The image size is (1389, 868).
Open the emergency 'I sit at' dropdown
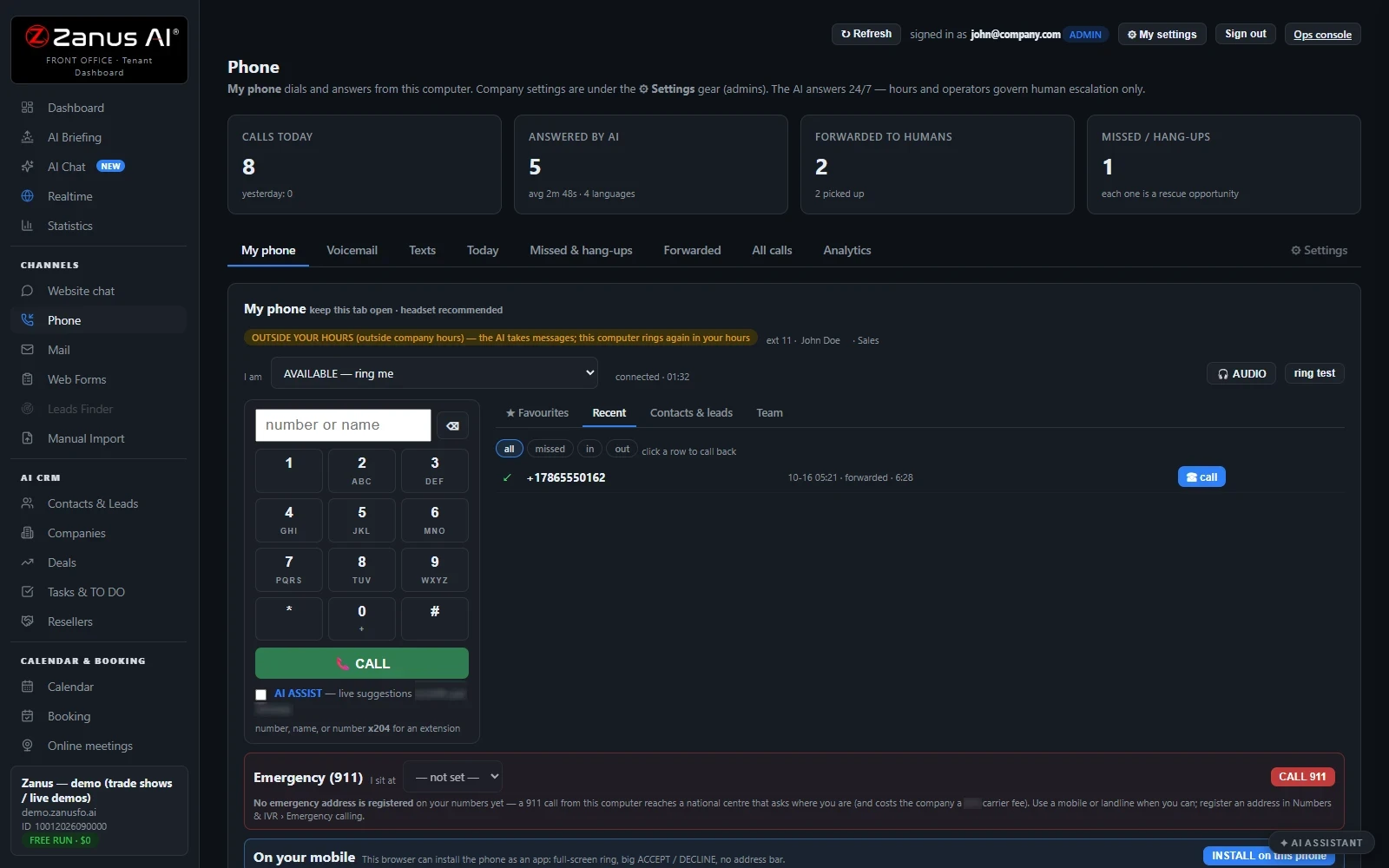tap(454, 777)
